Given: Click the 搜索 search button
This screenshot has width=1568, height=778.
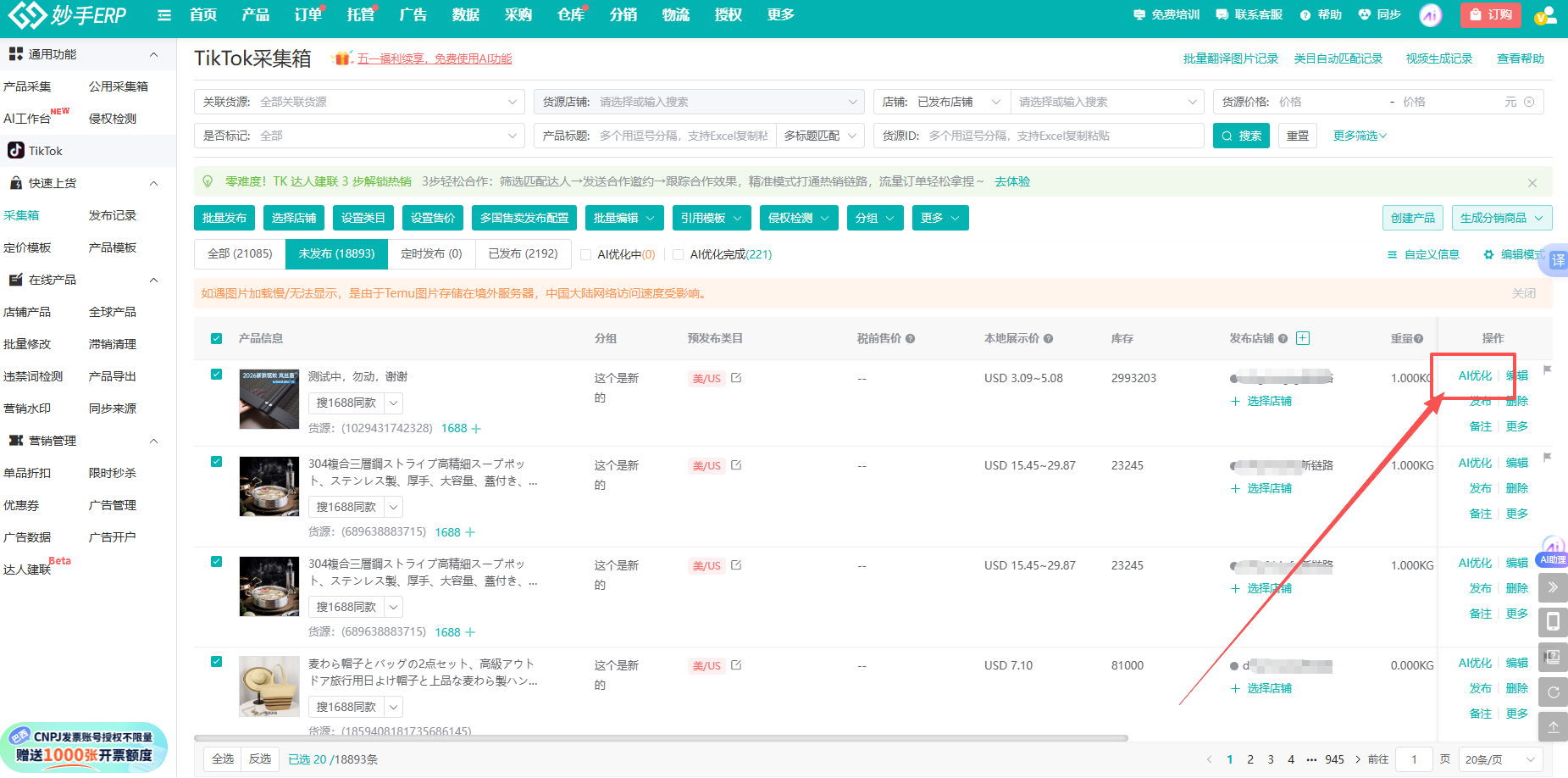Looking at the screenshot, I should coord(1241,136).
